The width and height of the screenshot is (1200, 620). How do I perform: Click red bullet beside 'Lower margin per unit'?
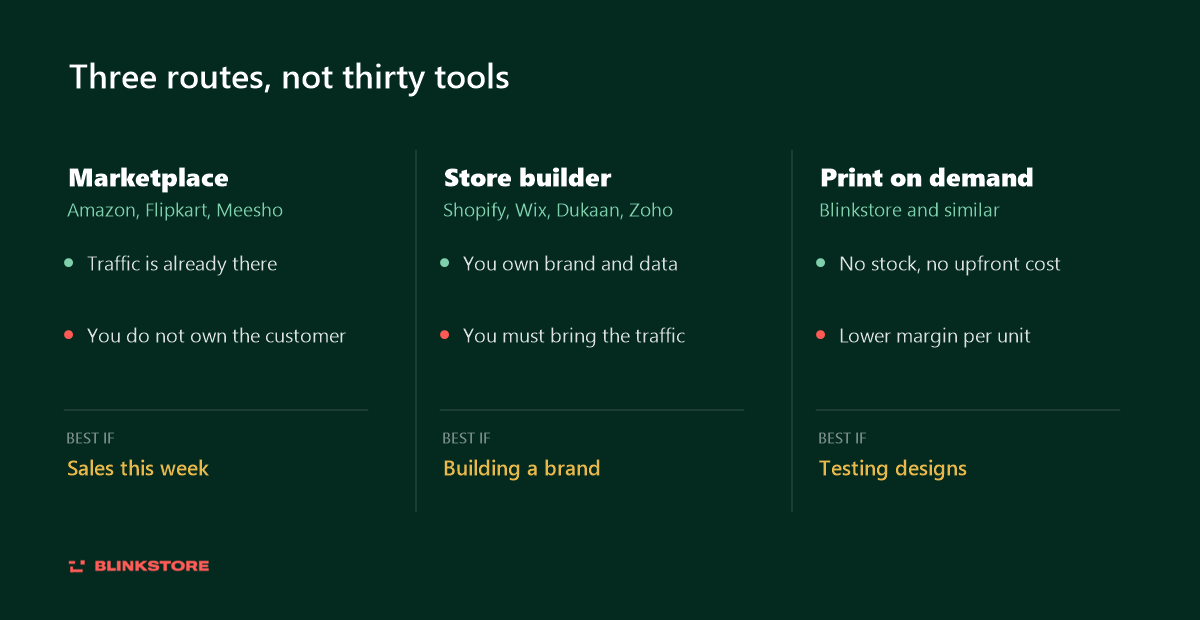(x=821, y=335)
